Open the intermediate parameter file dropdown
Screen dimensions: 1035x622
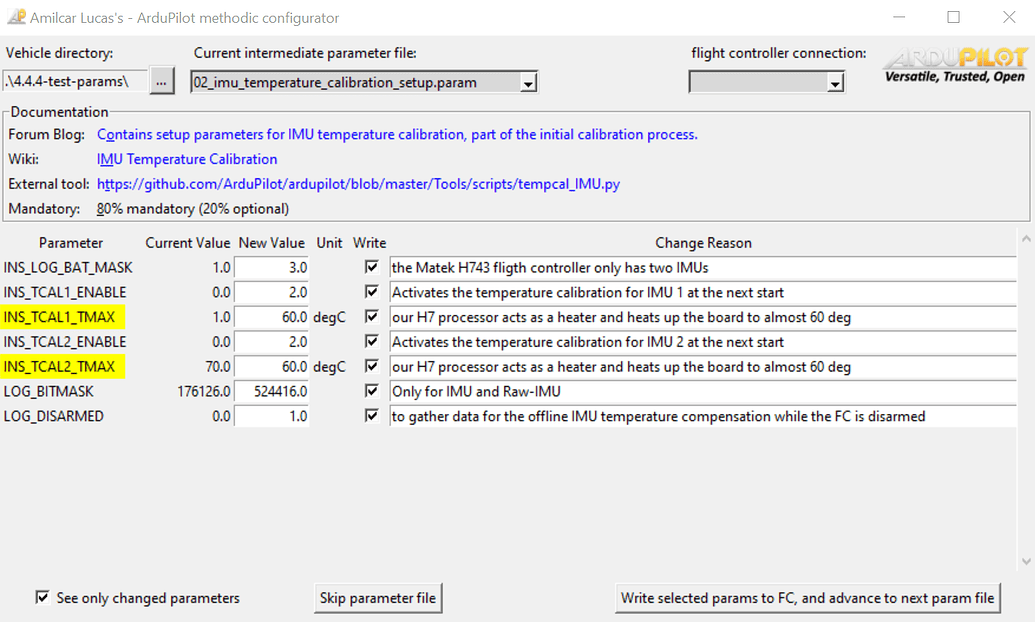click(x=527, y=82)
